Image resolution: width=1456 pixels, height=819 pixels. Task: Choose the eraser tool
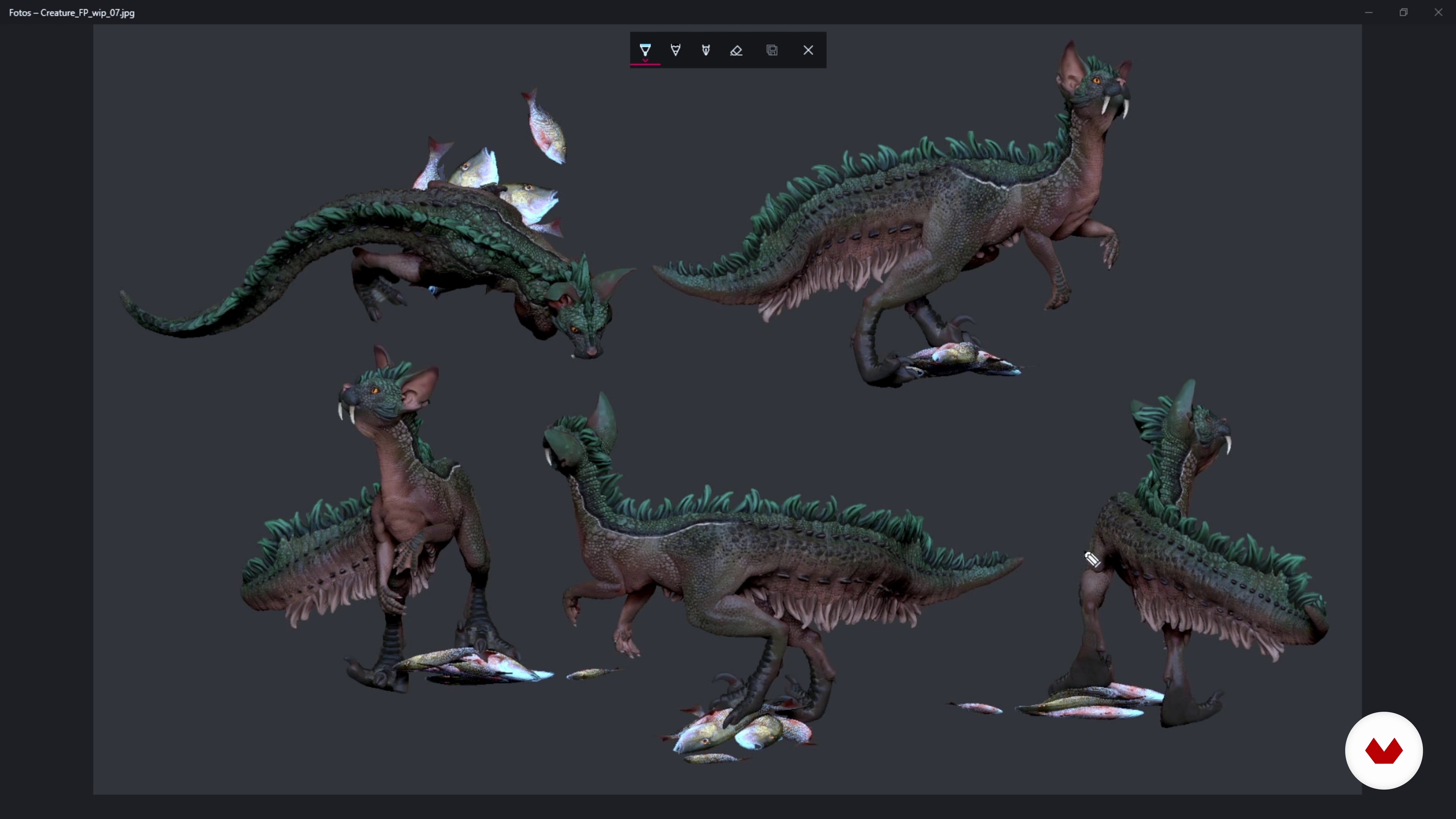(x=736, y=50)
